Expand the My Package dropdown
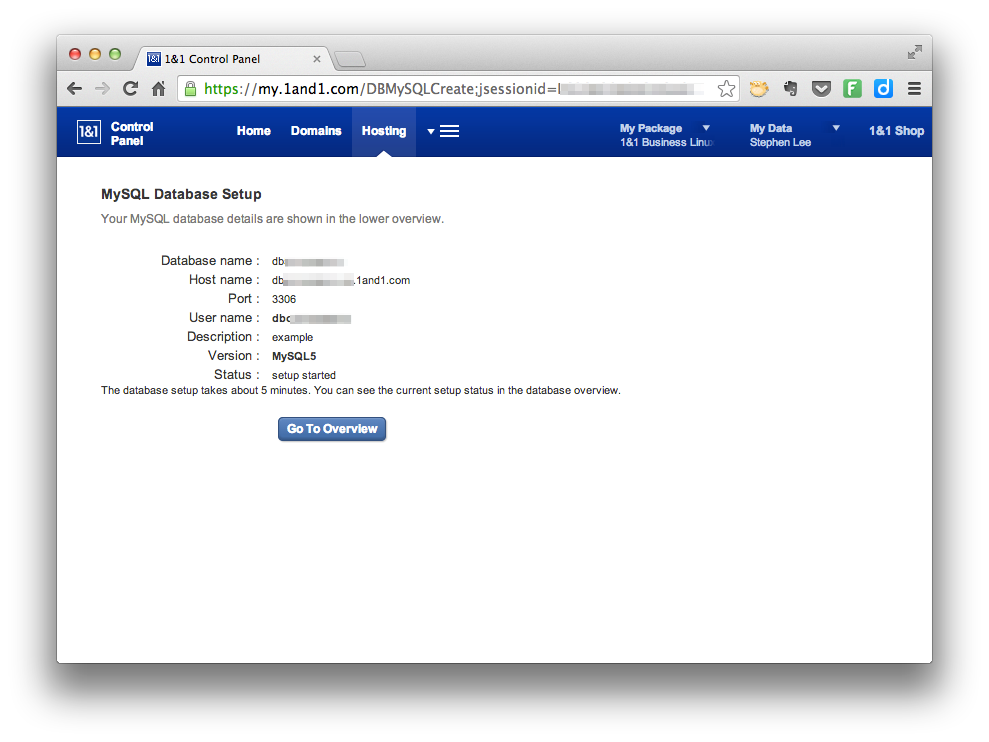 pyautogui.click(x=706, y=128)
